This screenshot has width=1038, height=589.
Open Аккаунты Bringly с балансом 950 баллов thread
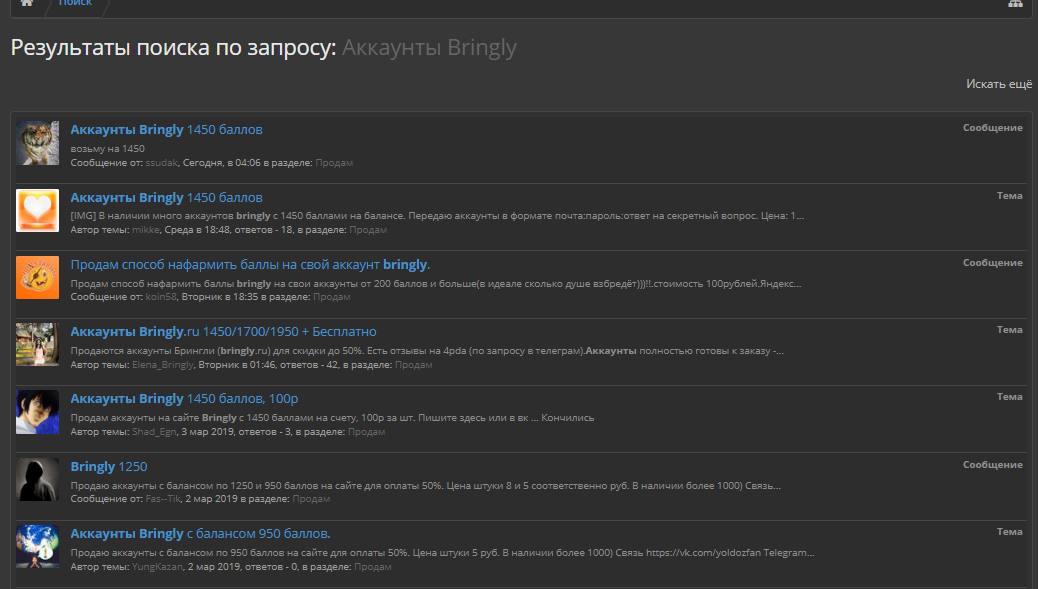201,533
